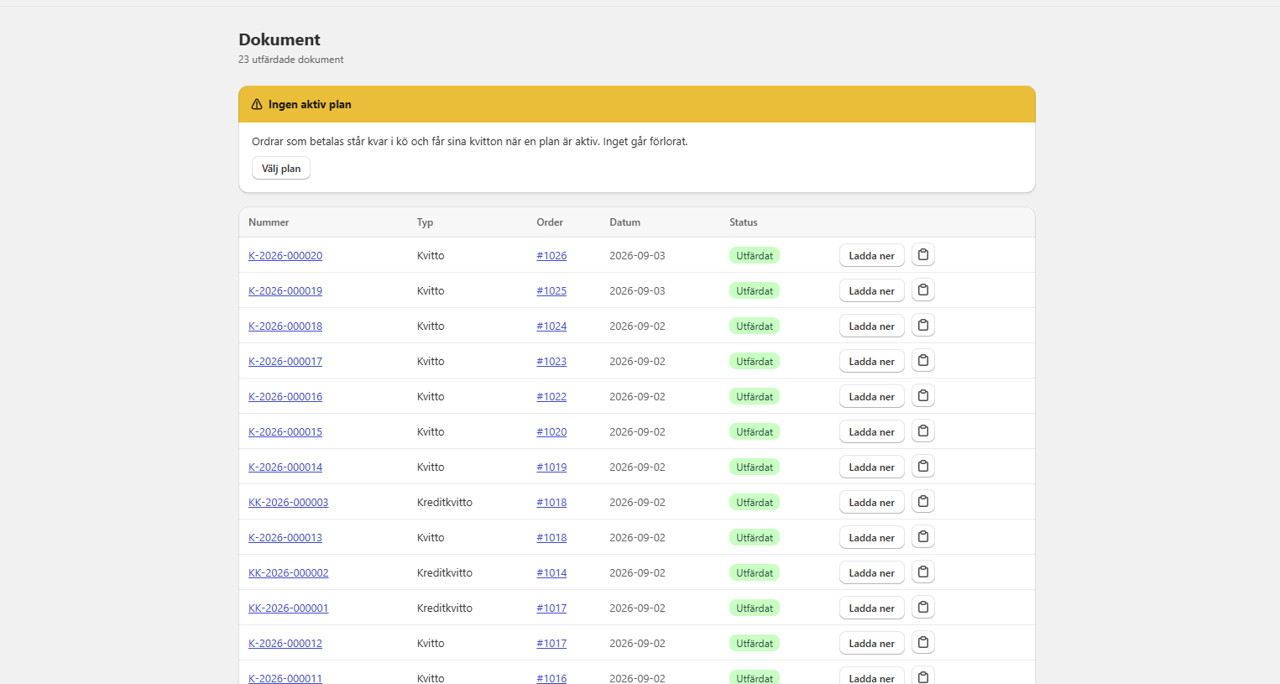1280x684 pixels.
Task: Click clipboard icon for K-2026-000018
Action: click(923, 325)
